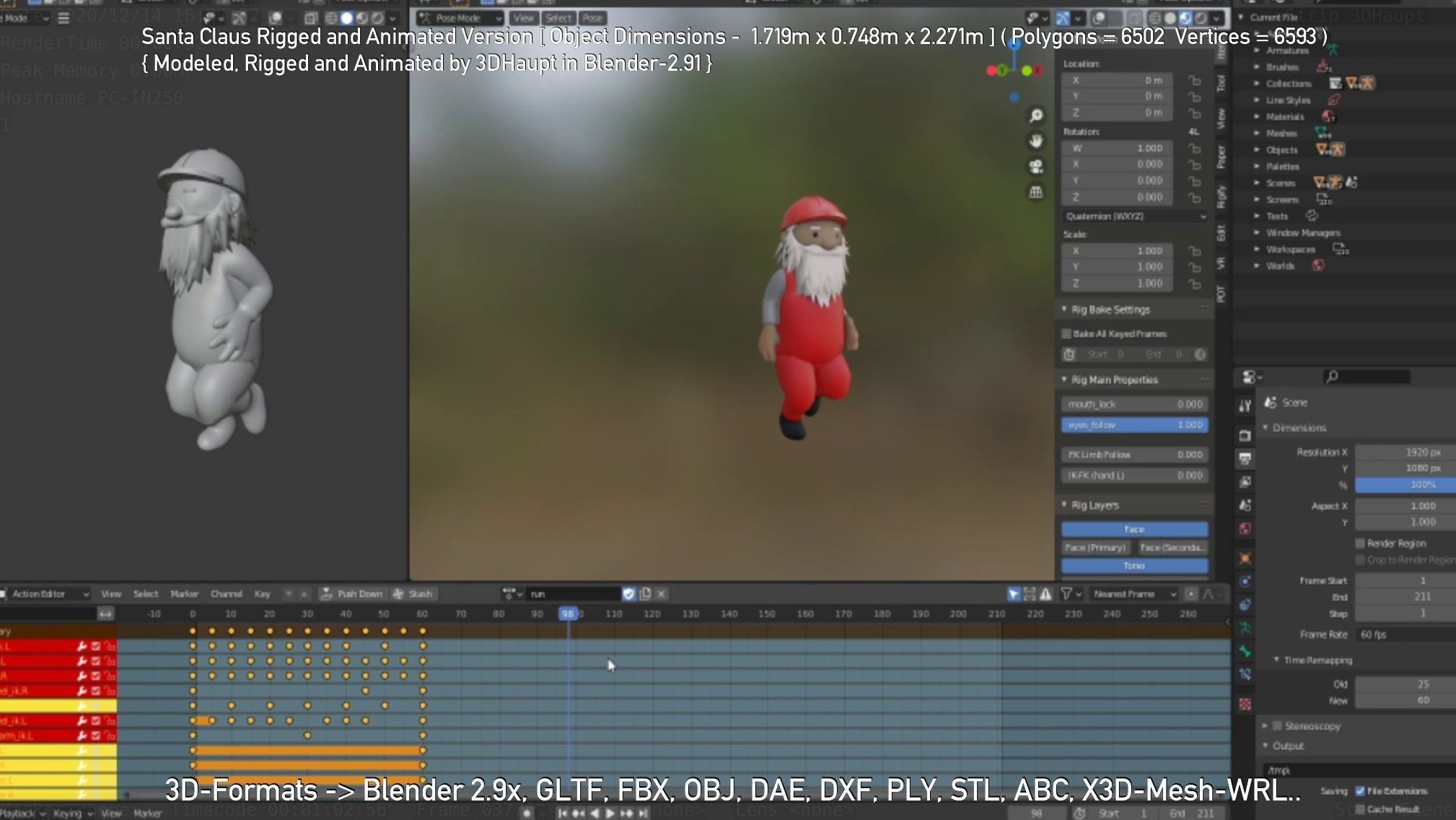Open the Action Editor Marker menu

coord(184,594)
